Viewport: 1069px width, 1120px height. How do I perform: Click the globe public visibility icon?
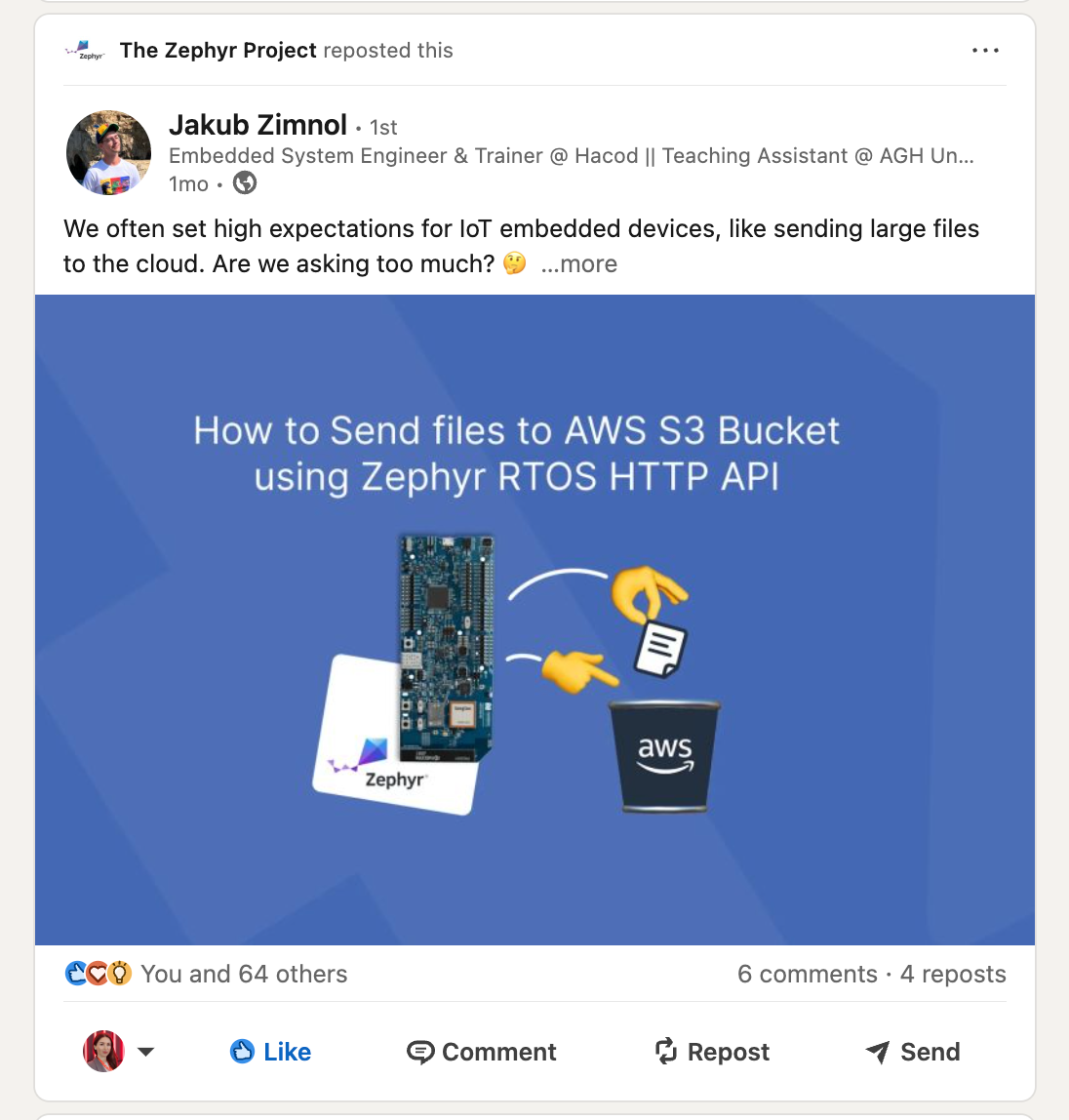(x=245, y=183)
